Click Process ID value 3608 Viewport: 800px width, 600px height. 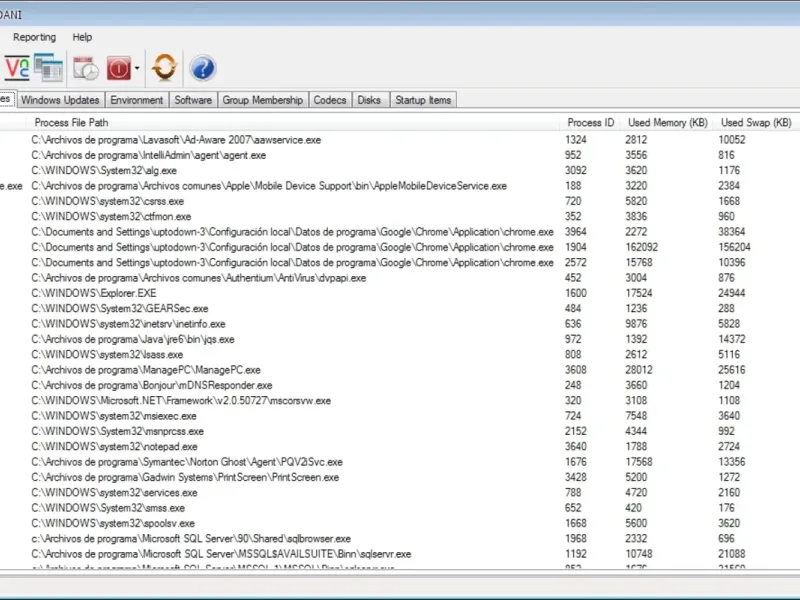pyautogui.click(x=576, y=370)
